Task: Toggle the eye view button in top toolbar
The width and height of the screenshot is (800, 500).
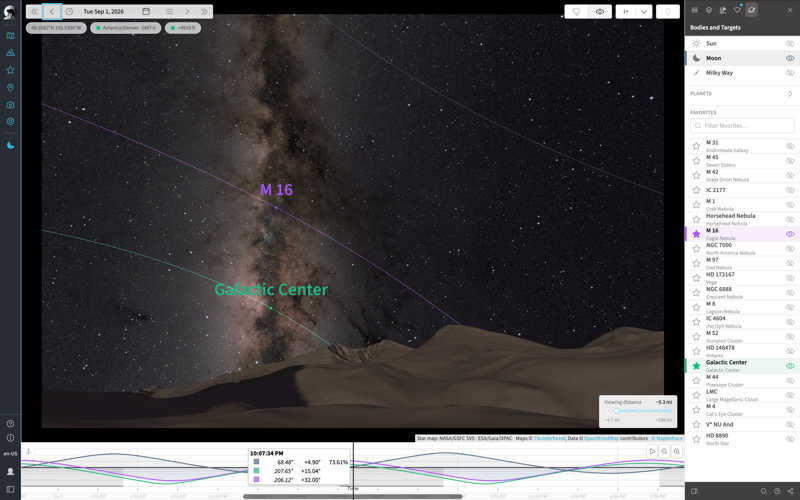Action: tap(600, 11)
